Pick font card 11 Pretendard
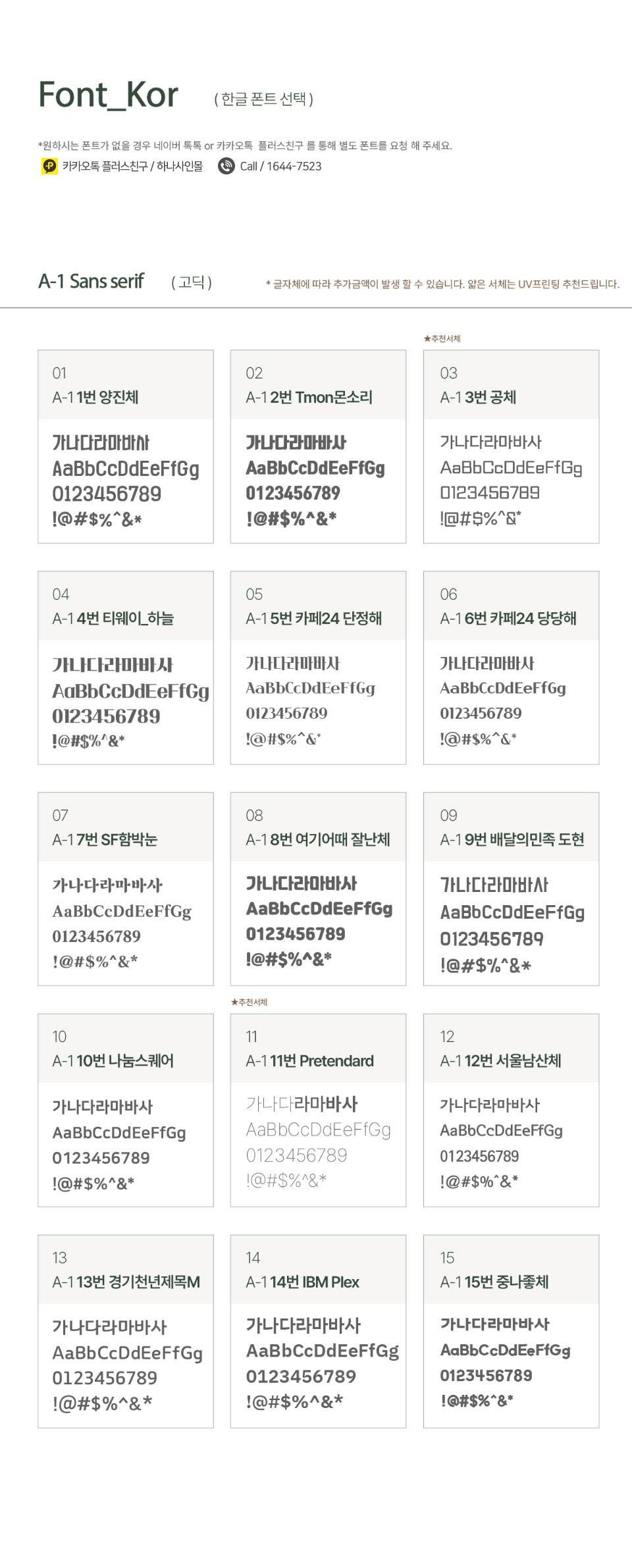Viewport: 632px width, 1568px height. 318,1110
